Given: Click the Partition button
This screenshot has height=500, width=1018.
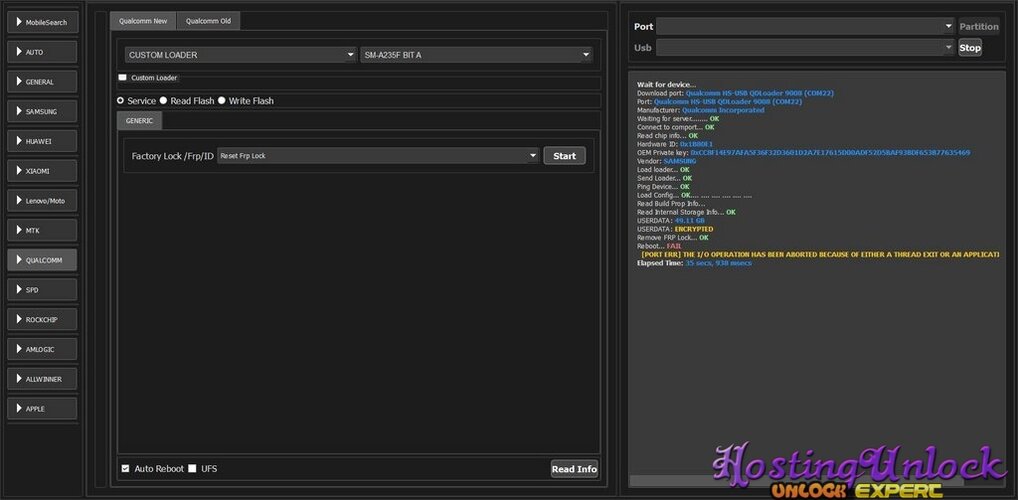Looking at the screenshot, I should coord(978,27).
